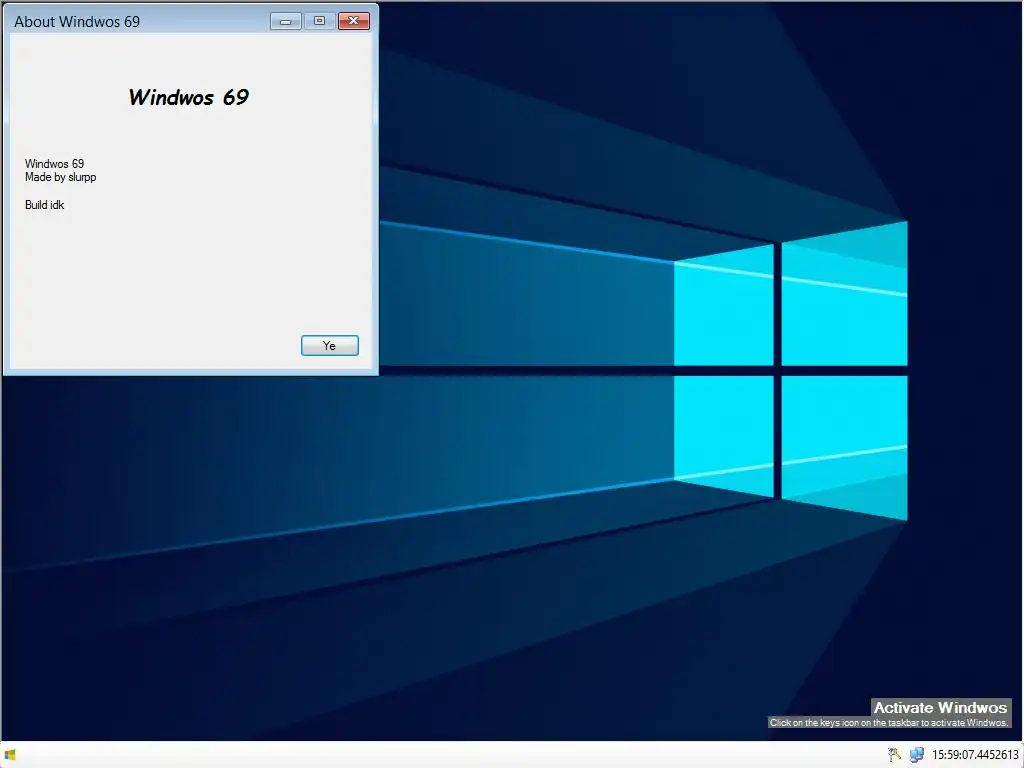This screenshot has width=1024, height=768.
Task: Click the keys activation icon in taskbar
Action: point(893,755)
